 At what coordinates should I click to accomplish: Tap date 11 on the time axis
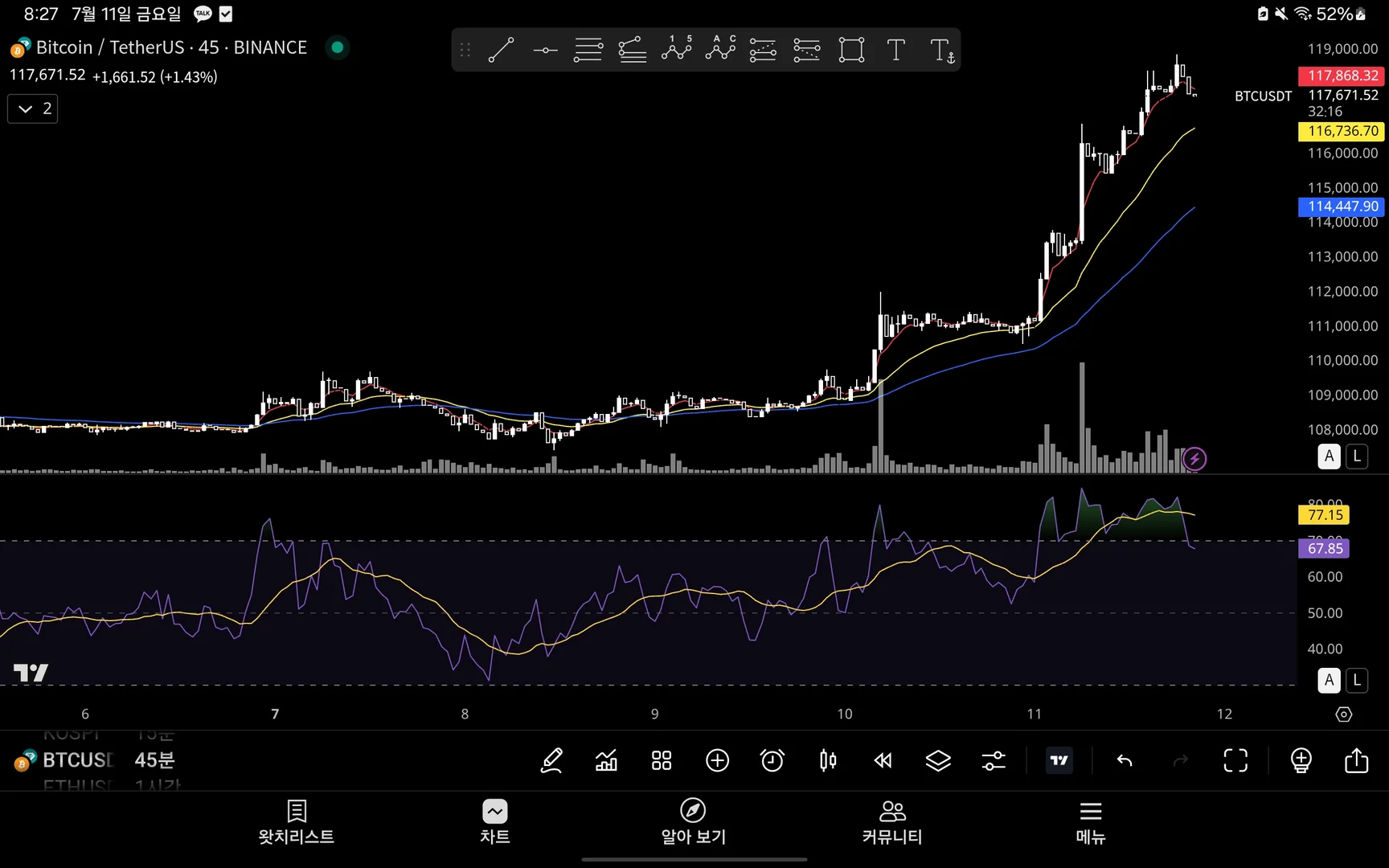(1034, 714)
